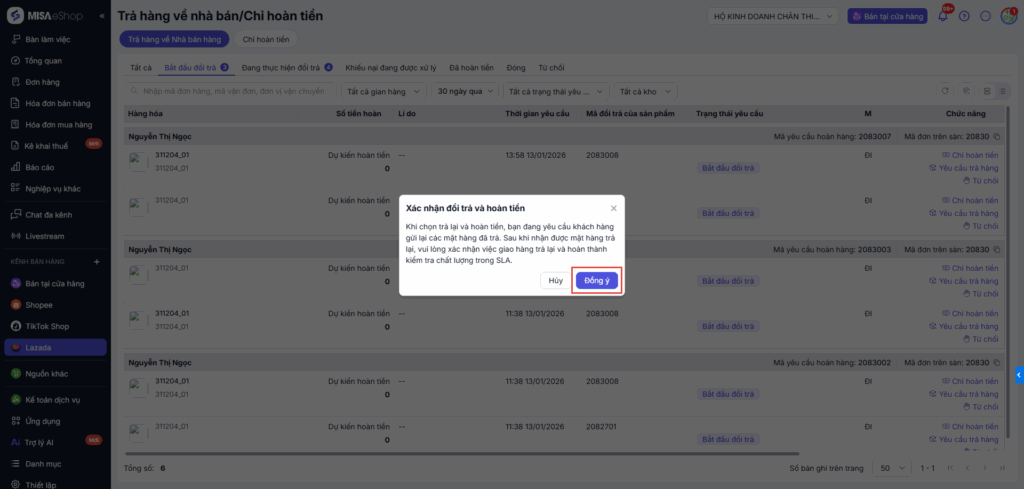Viewport: 1024px width, 489px height.
Task: Open the Từ chối tab
Action: click(551, 67)
